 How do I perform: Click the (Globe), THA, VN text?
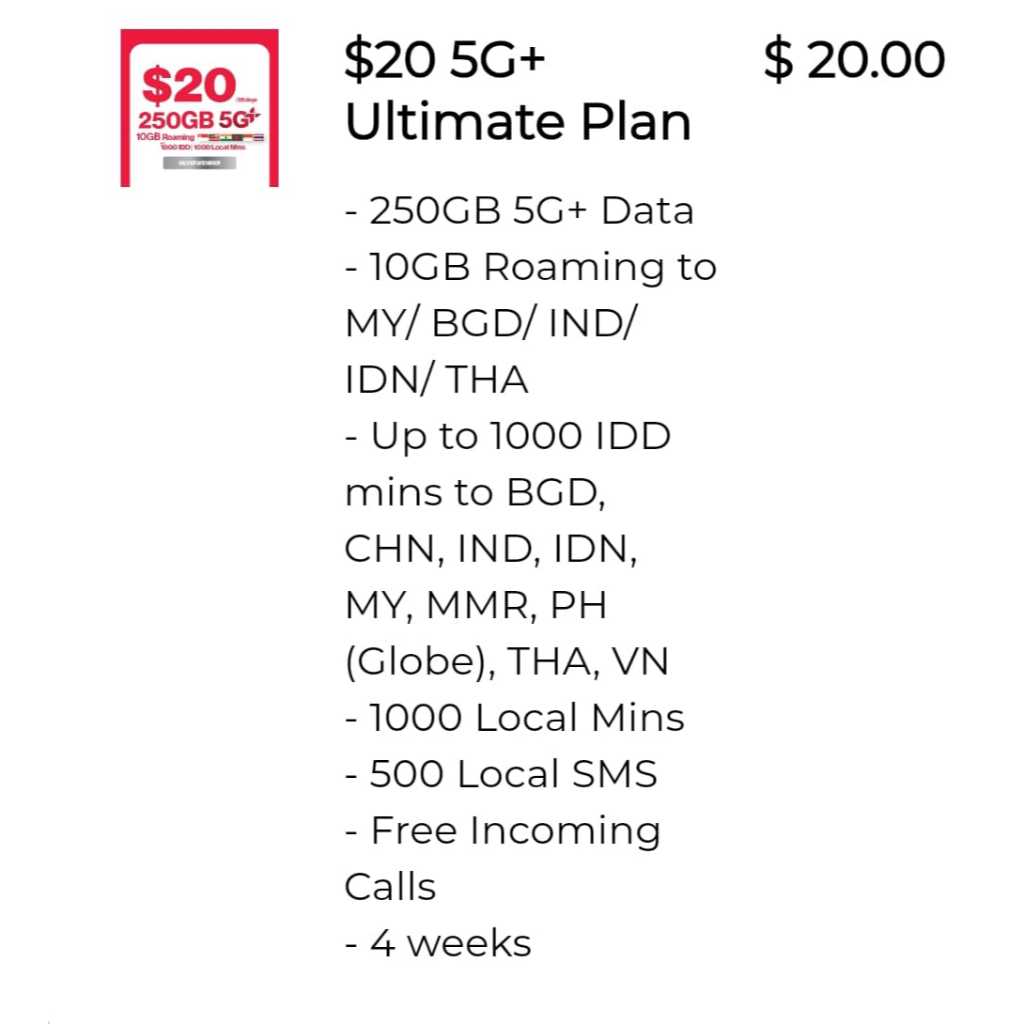point(507,661)
